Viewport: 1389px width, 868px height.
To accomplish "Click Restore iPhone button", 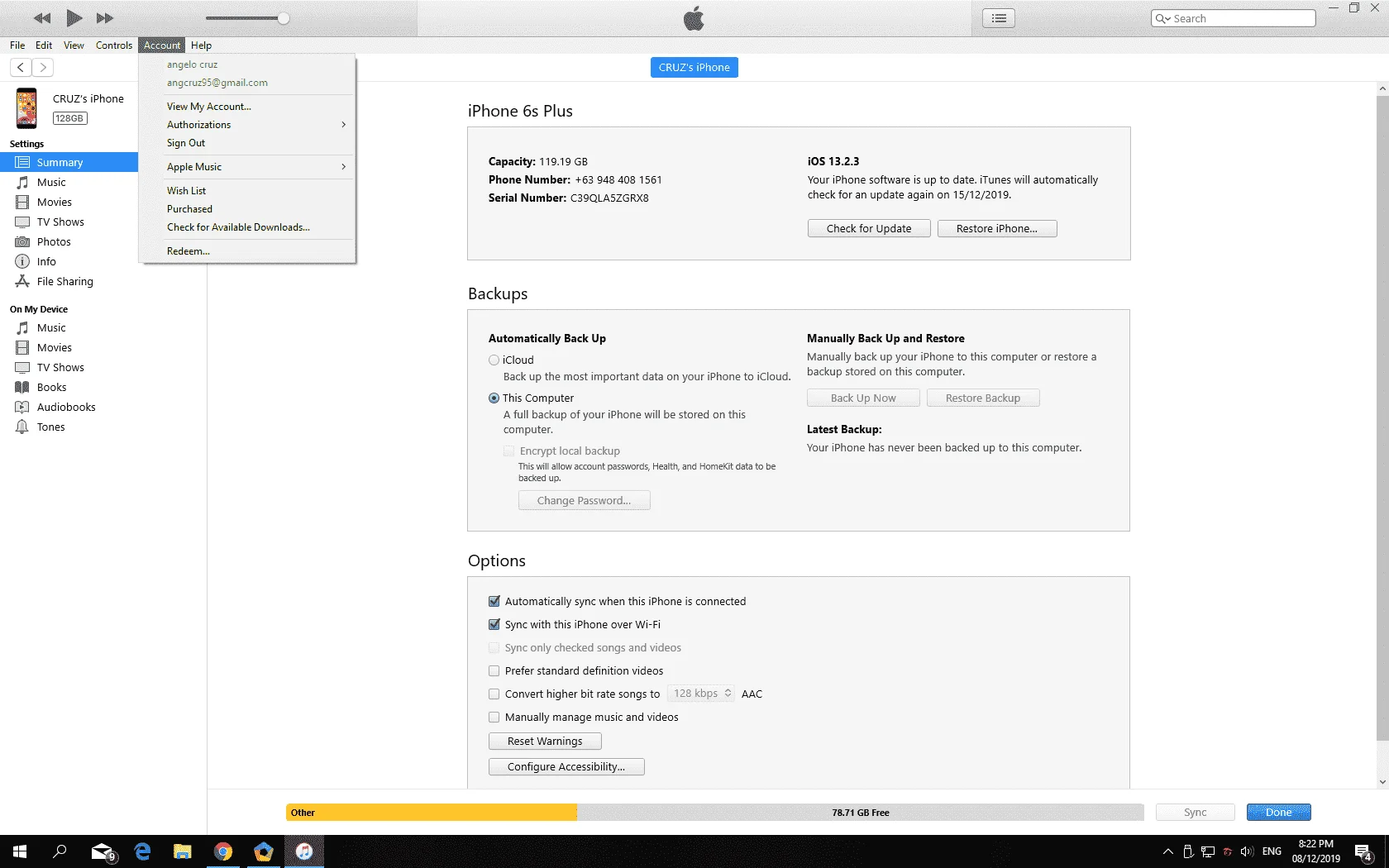I will pyautogui.click(x=997, y=229).
